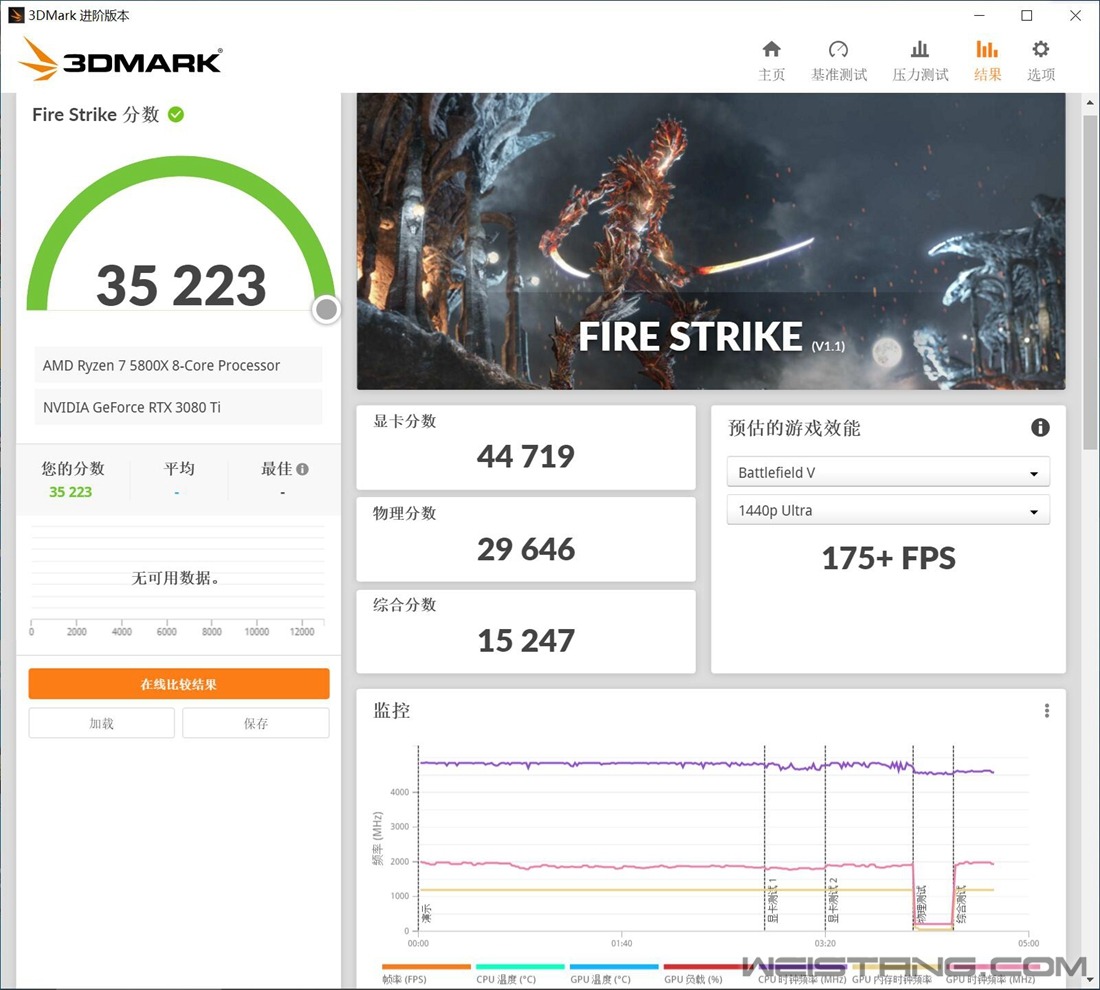1100x990 pixels.
Task: Click the vertical scrollbar thumb on the right
Action: point(1089,282)
